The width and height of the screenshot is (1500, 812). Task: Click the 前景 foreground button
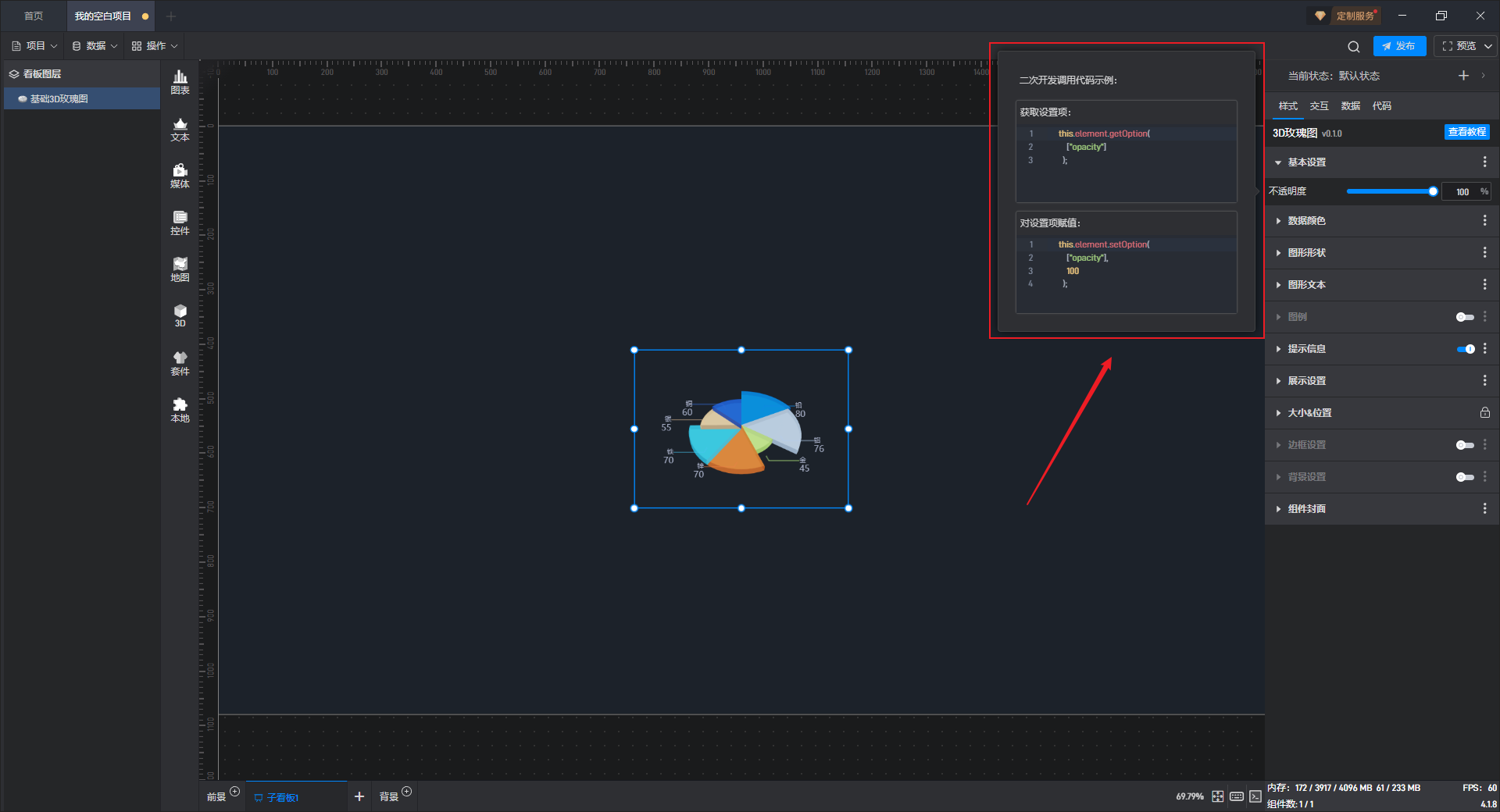click(216, 796)
